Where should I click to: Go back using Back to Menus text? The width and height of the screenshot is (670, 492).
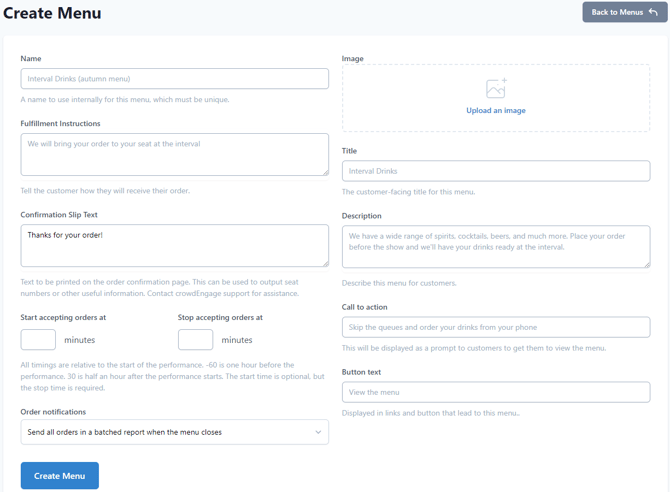coord(616,12)
